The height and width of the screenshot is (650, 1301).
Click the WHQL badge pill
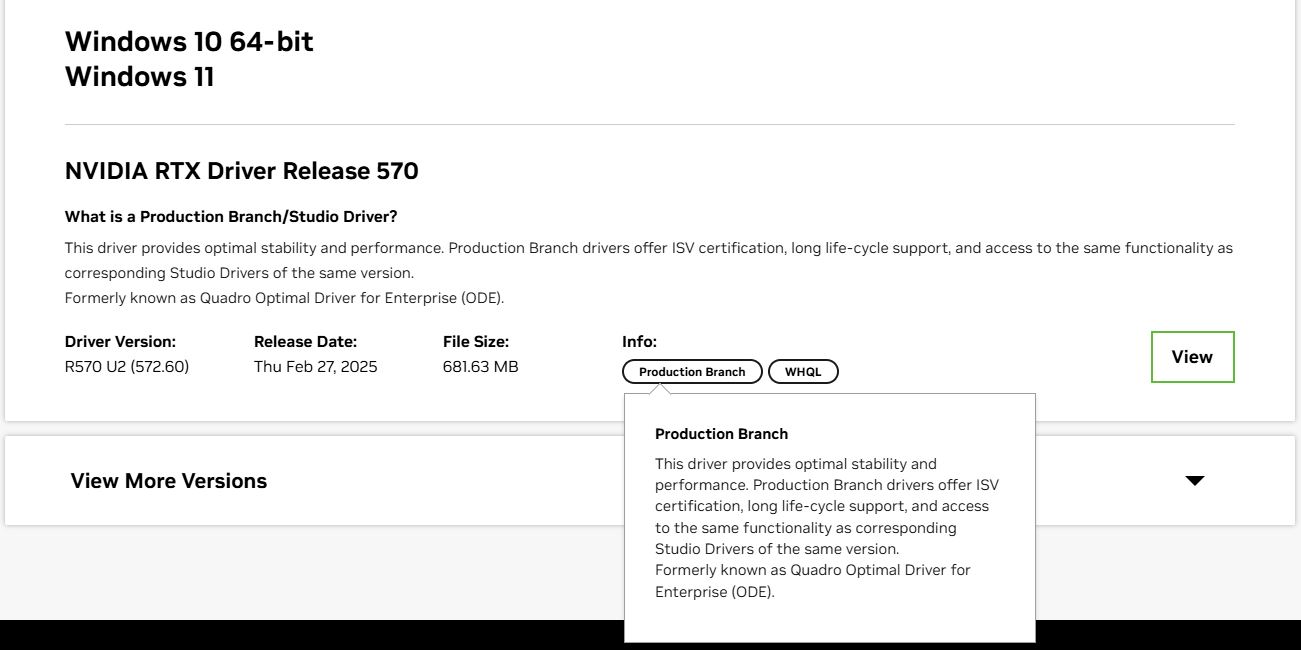pos(803,372)
